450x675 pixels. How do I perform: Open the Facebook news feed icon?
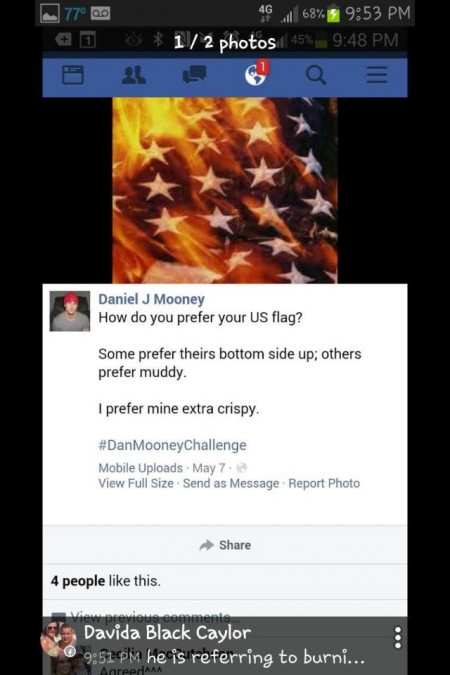point(73,75)
